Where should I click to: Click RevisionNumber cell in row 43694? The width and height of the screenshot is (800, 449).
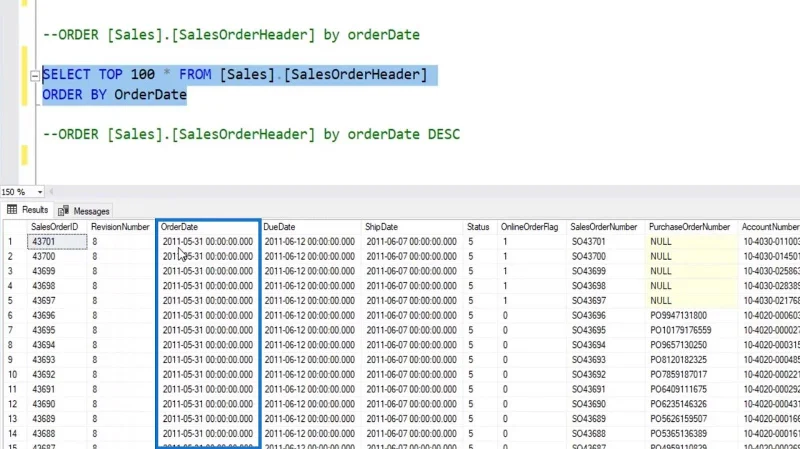click(x=121, y=345)
